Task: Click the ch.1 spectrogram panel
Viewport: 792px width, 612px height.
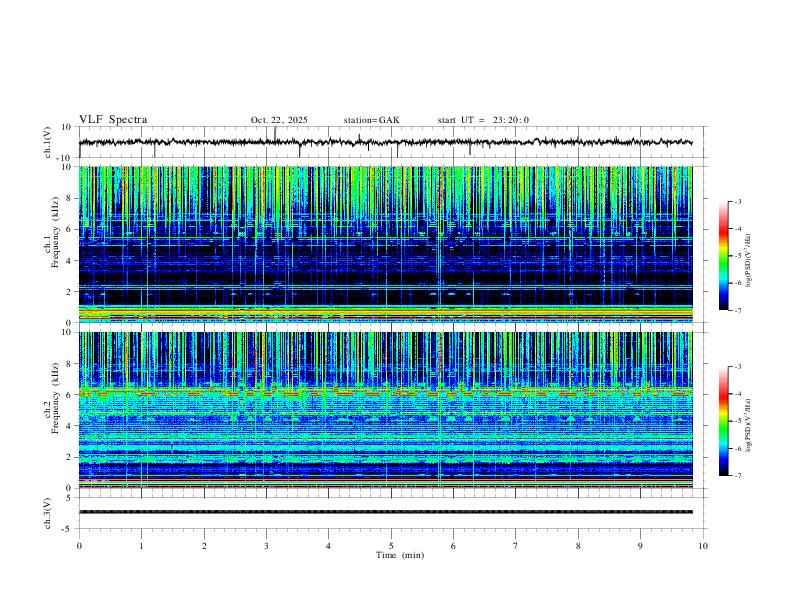Action: (385, 244)
